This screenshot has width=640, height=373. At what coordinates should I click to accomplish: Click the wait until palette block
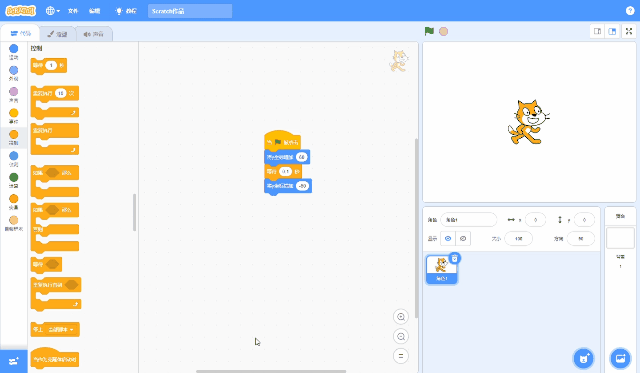click(x=46, y=264)
